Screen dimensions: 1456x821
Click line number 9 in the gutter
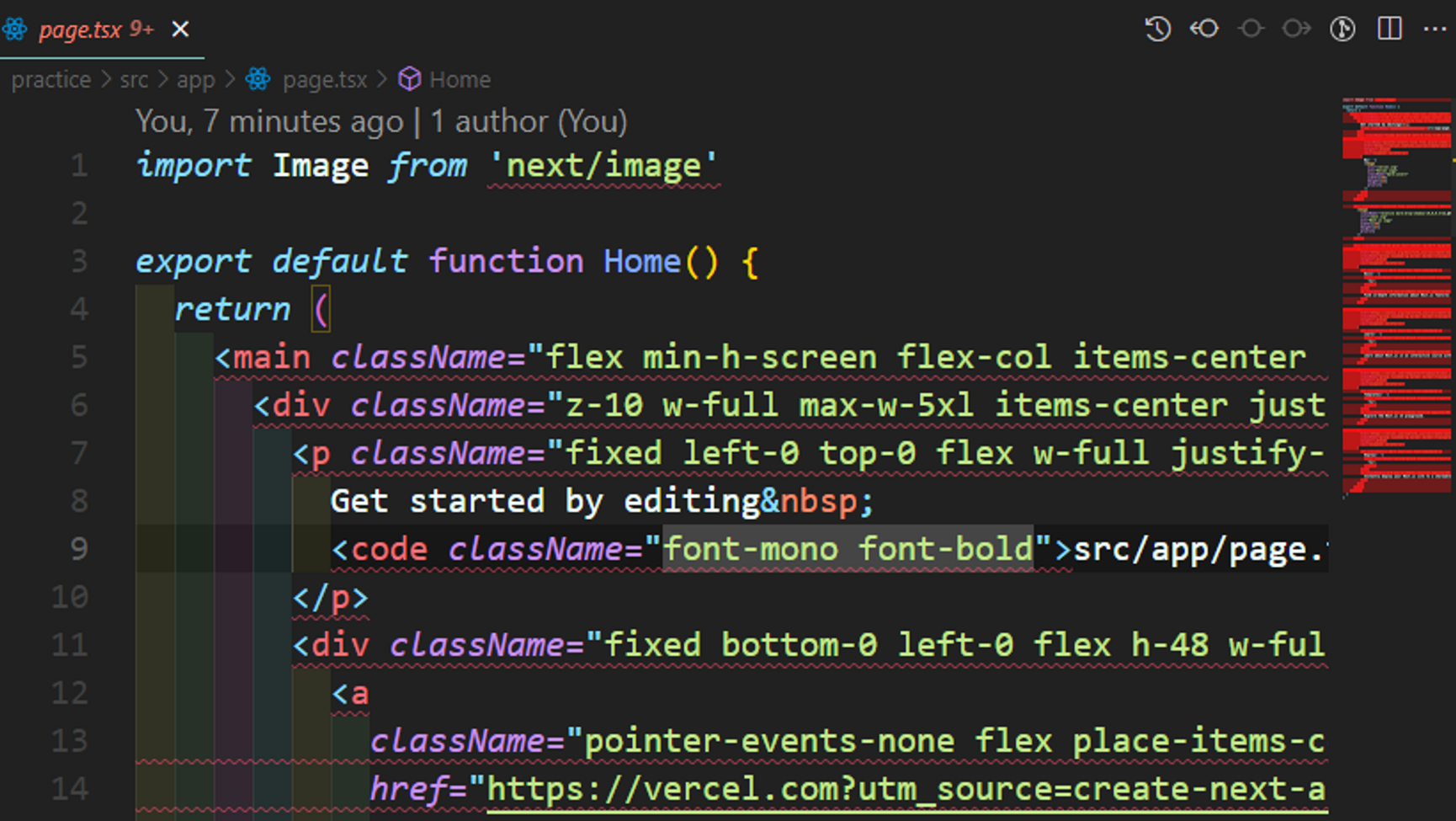click(x=80, y=548)
